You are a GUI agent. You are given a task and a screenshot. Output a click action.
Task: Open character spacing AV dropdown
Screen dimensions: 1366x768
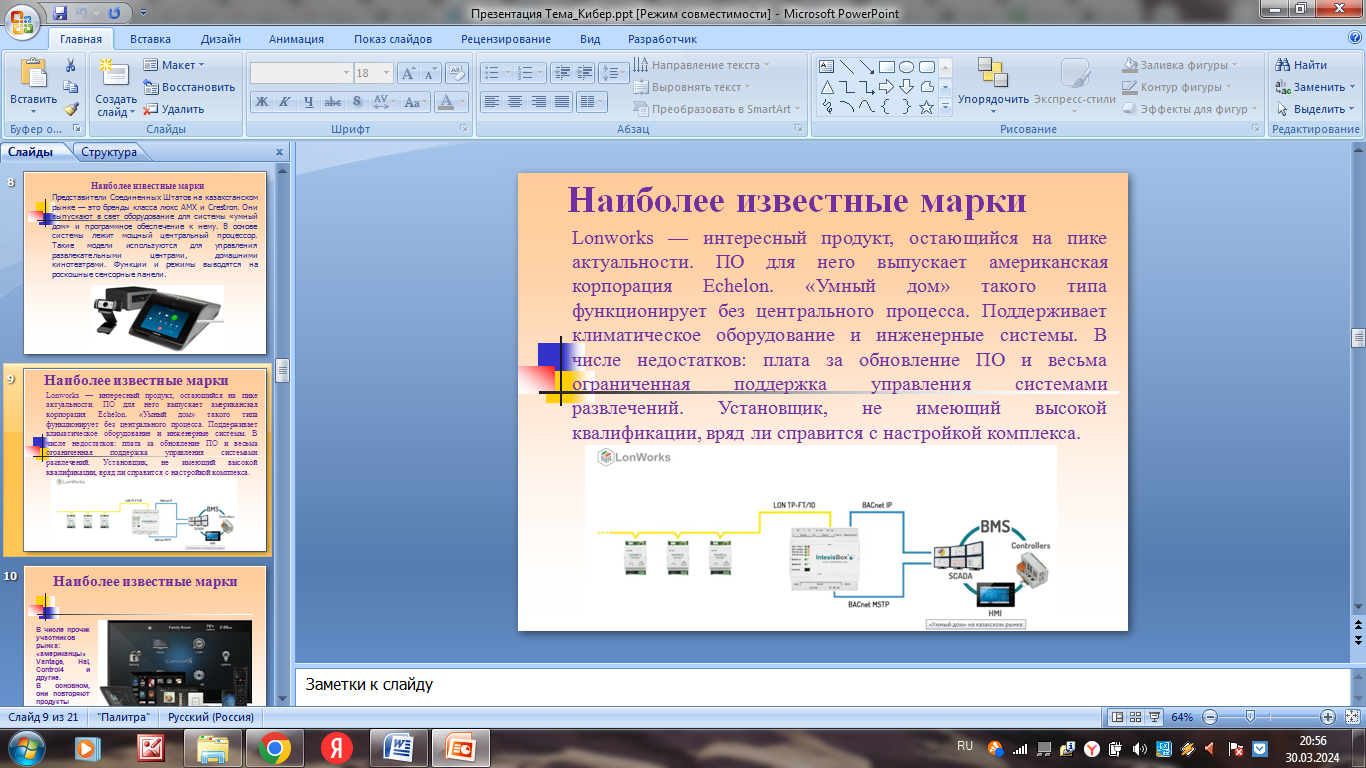coord(384,101)
